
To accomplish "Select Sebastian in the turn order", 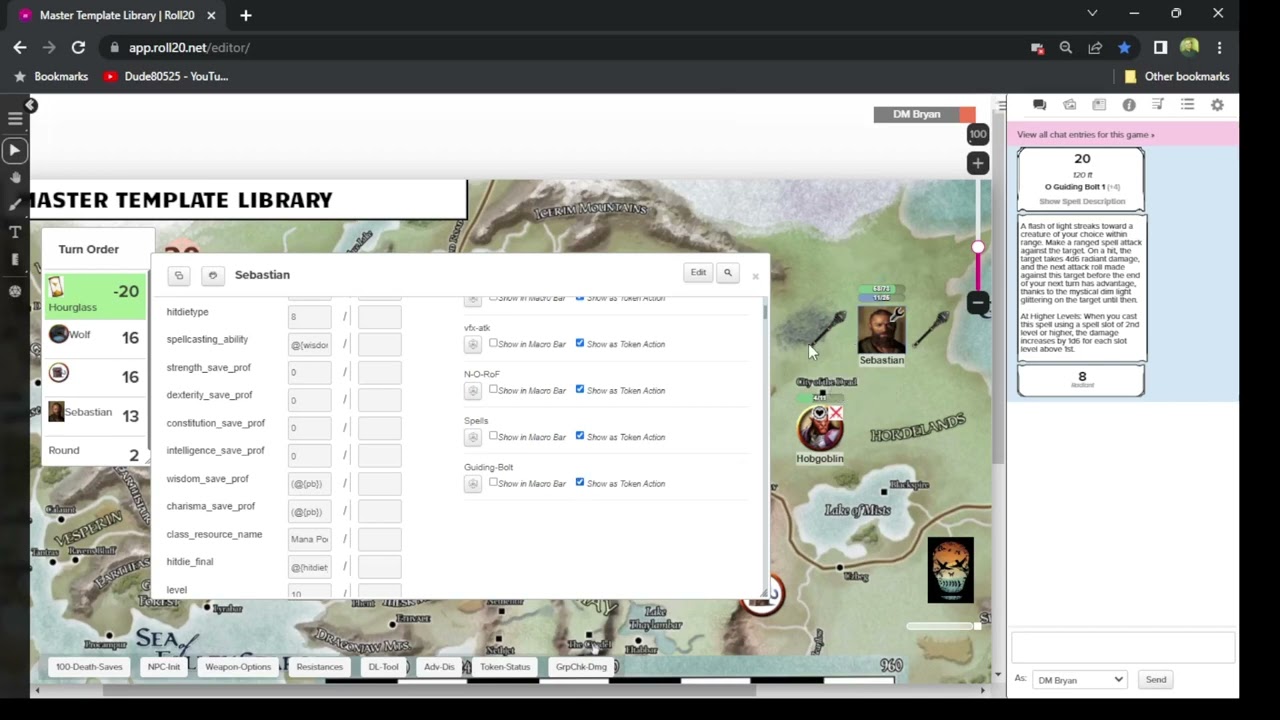I will click(96, 414).
